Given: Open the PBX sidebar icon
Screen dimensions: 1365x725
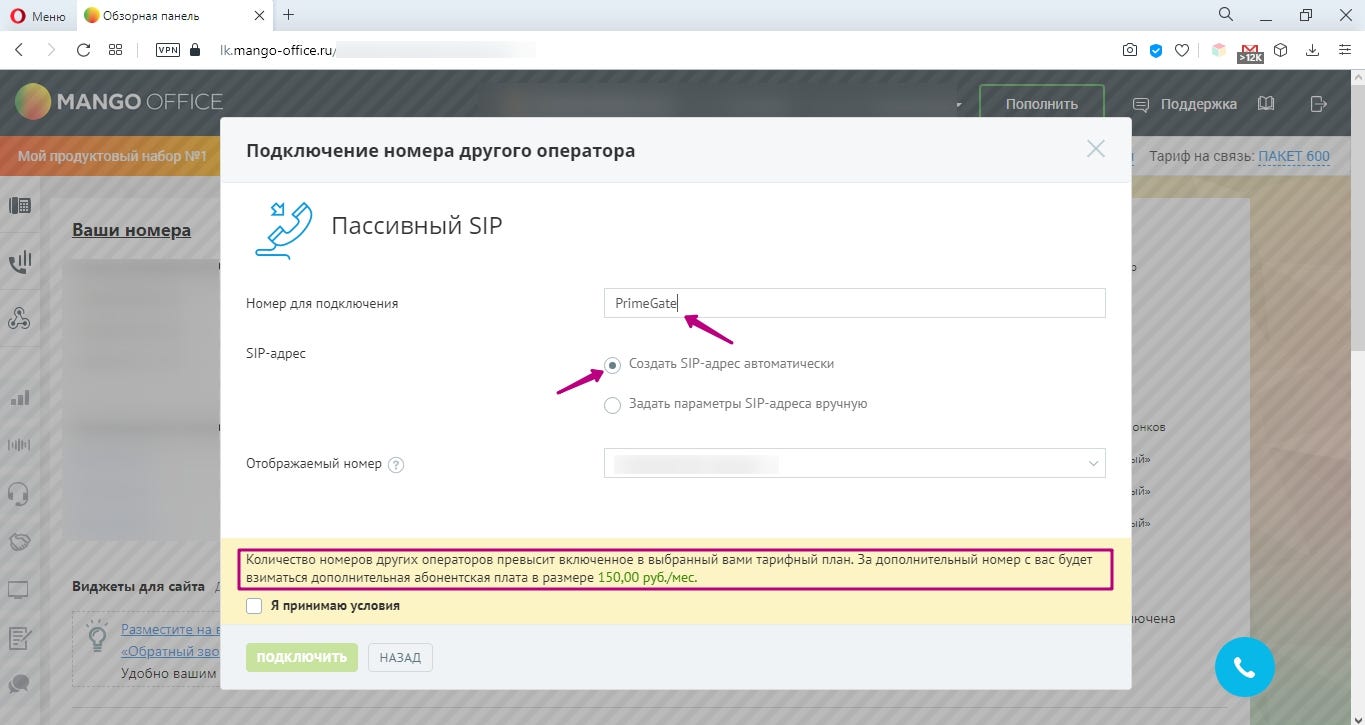Looking at the screenshot, I should click(19, 206).
